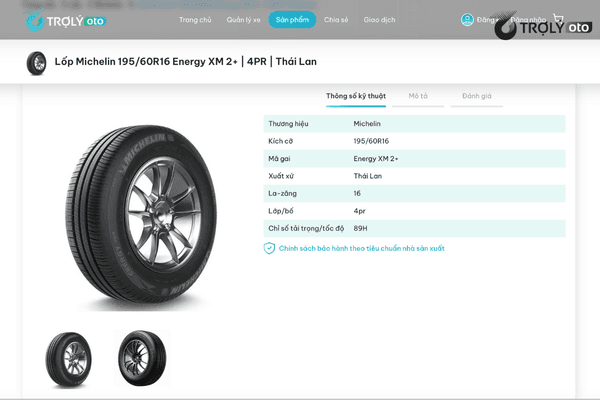Click the La-zăng value 16
The image size is (600, 400).
click(357, 193)
